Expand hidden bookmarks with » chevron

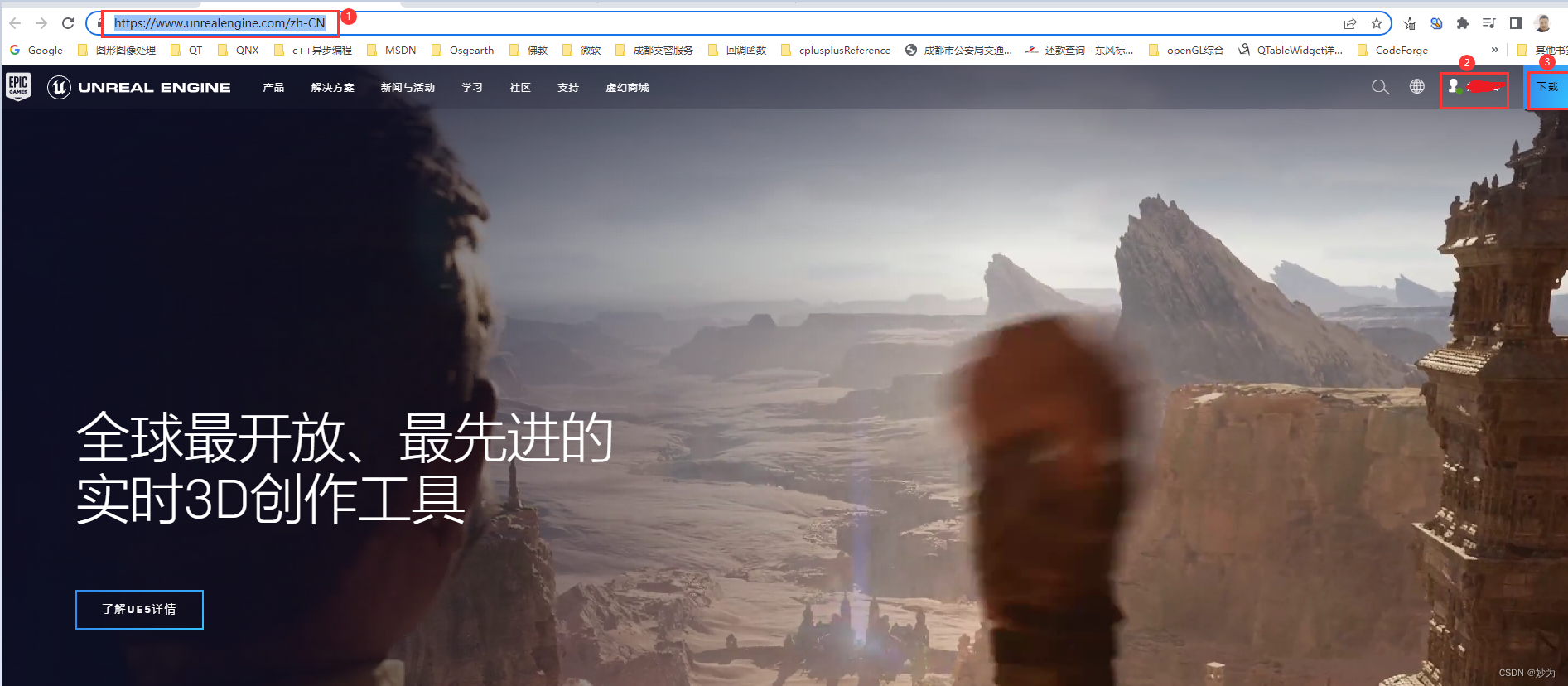pyautogui.click(x=1494, y=50)
